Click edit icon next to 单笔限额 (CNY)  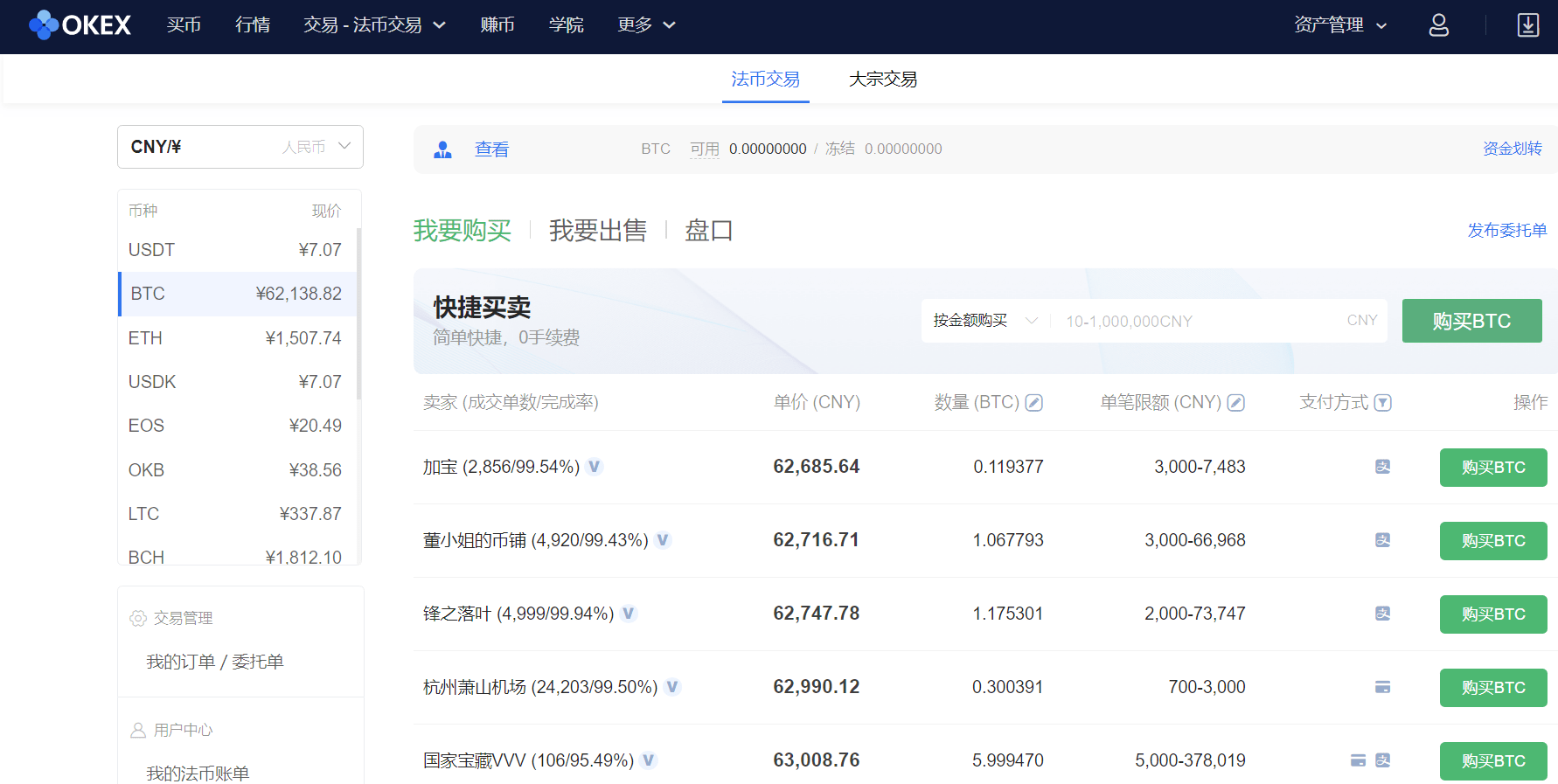pos(1235,403)
